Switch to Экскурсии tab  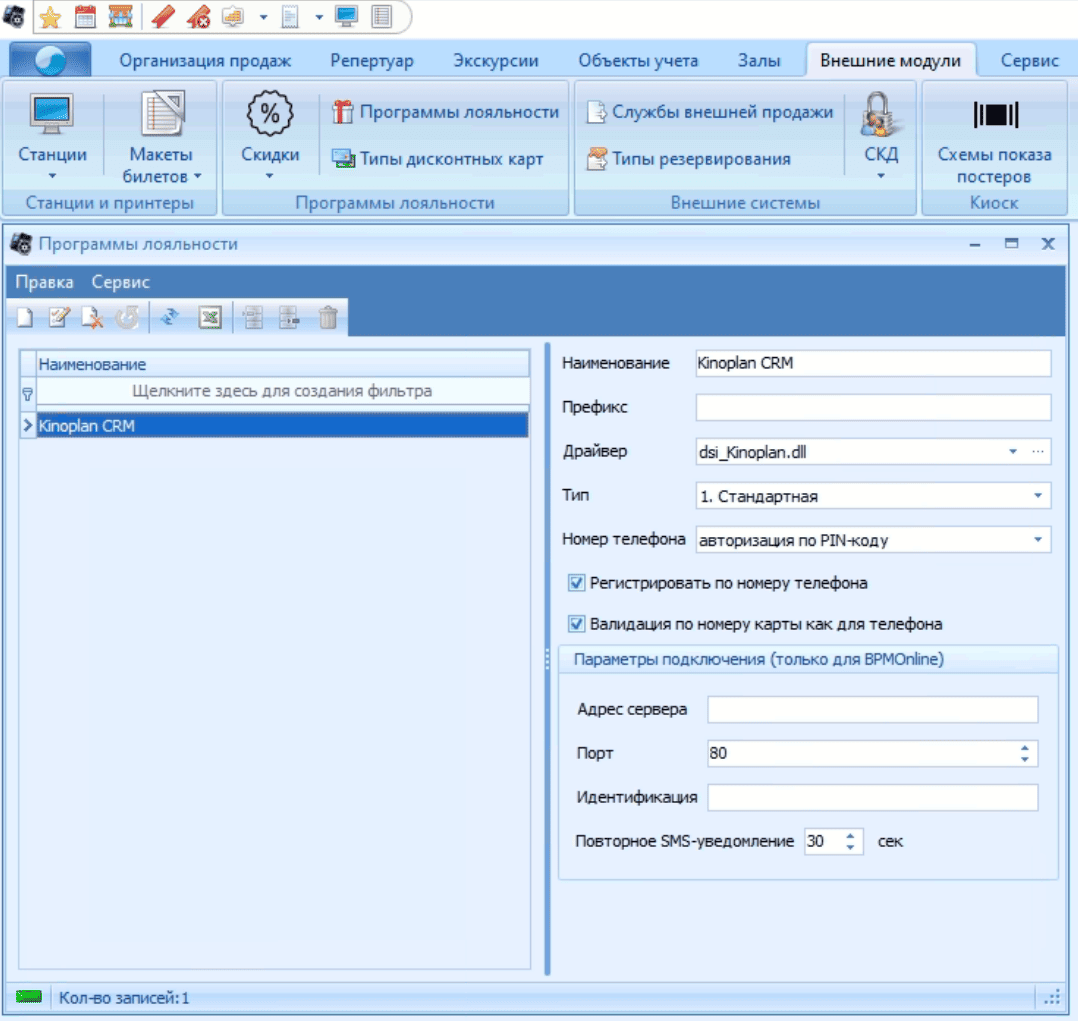coord(495,61)
